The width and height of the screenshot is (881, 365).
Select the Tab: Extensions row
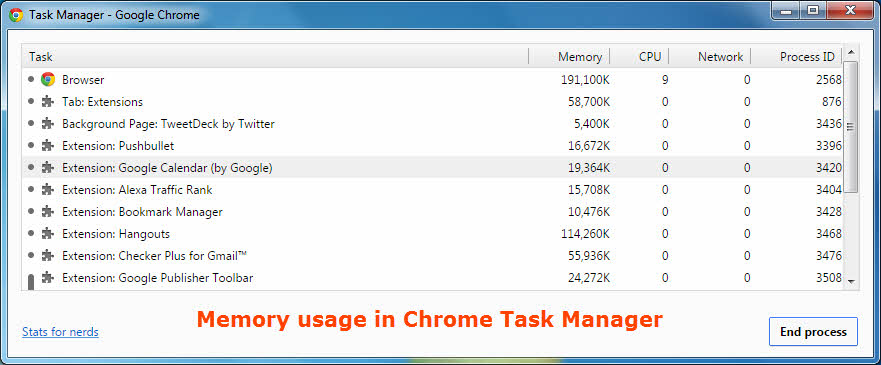[x=433, y=102]
